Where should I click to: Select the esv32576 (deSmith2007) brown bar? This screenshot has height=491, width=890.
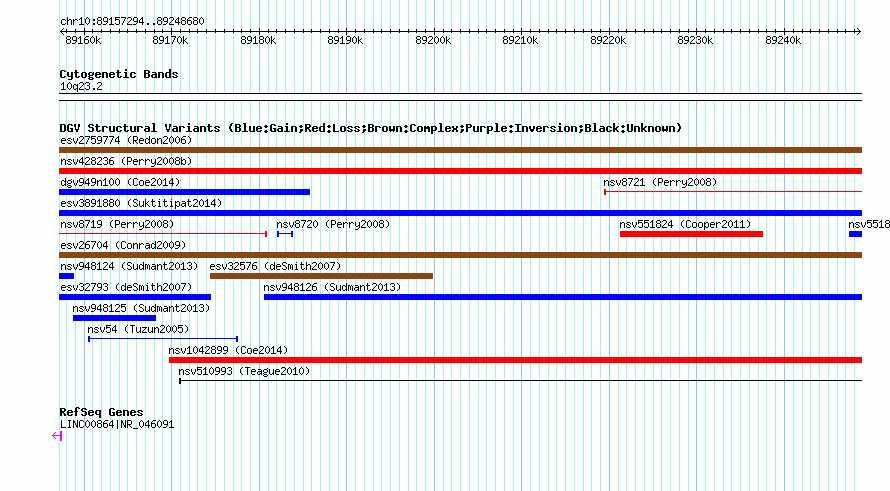pos(321,276)
